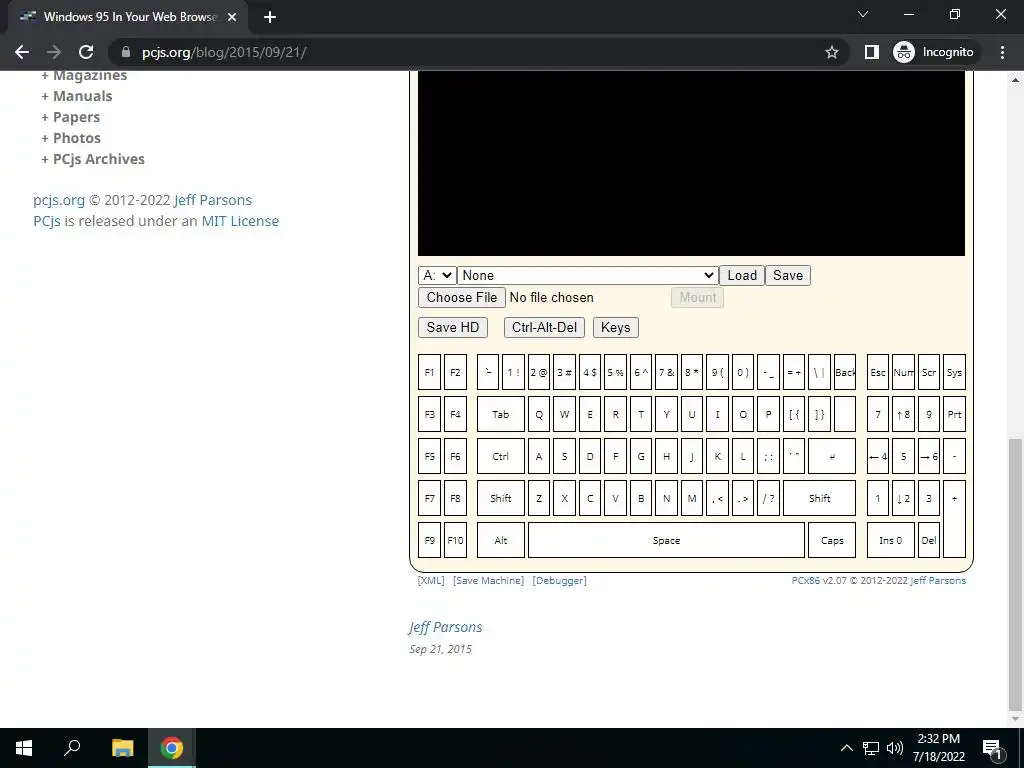
Task: Tap the Ins 0 numeric pad key
Action: (890, 540)
